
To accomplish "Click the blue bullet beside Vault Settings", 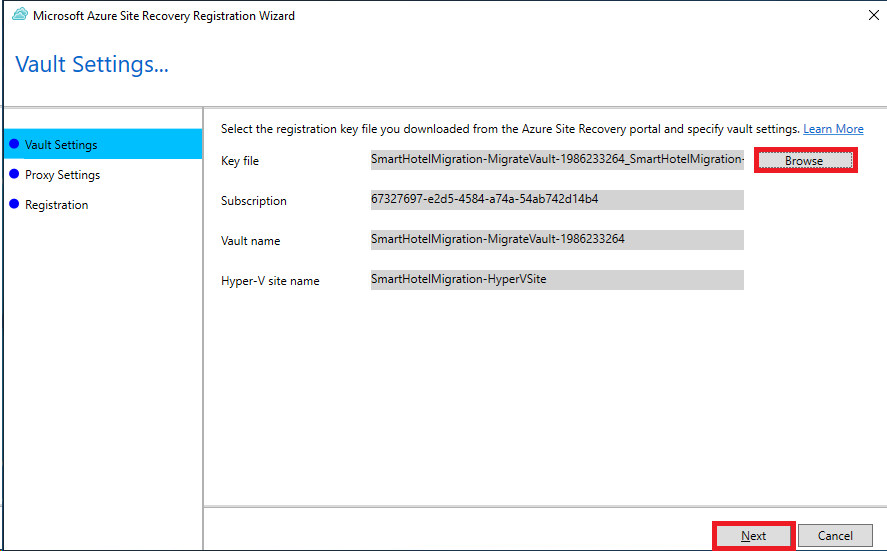I will (14, 144).
